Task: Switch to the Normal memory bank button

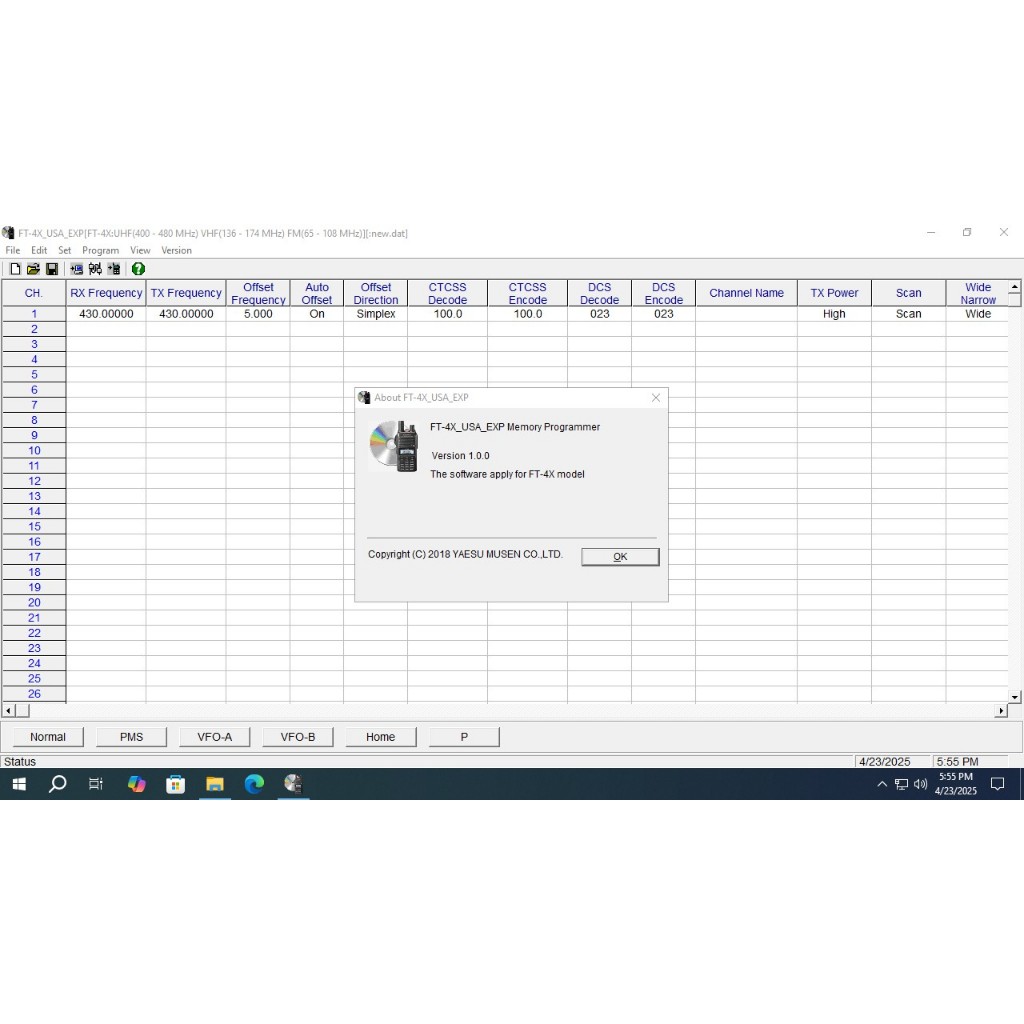Action: point(48,737)
